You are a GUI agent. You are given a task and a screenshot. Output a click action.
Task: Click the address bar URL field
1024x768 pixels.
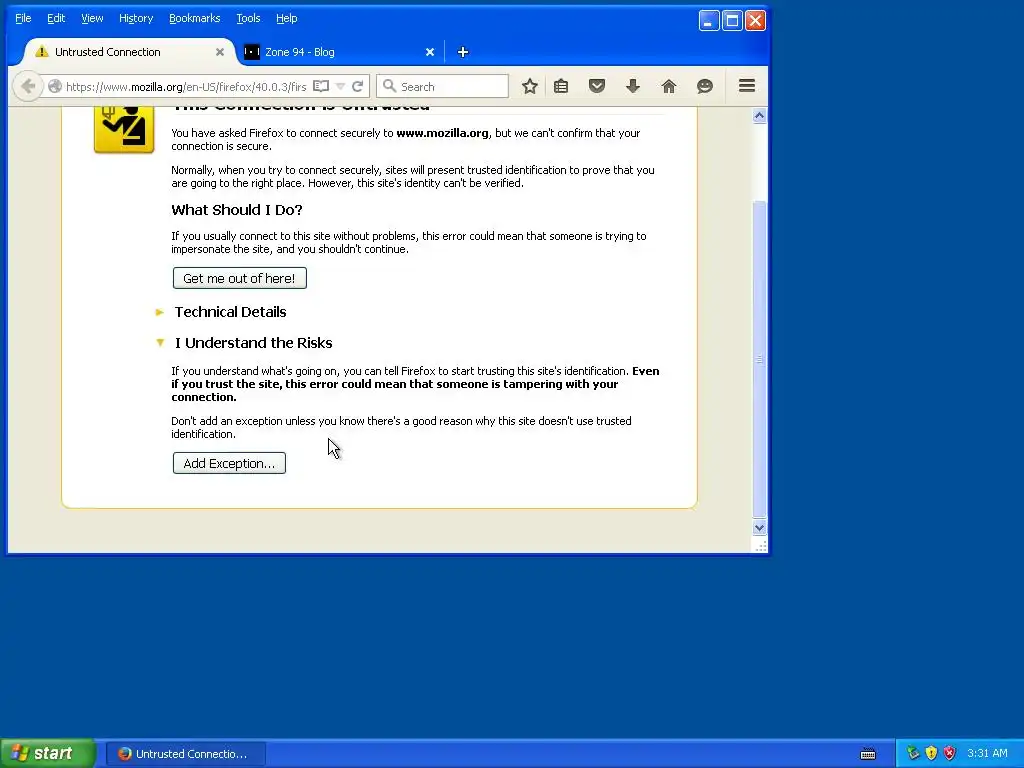(186, 86)
